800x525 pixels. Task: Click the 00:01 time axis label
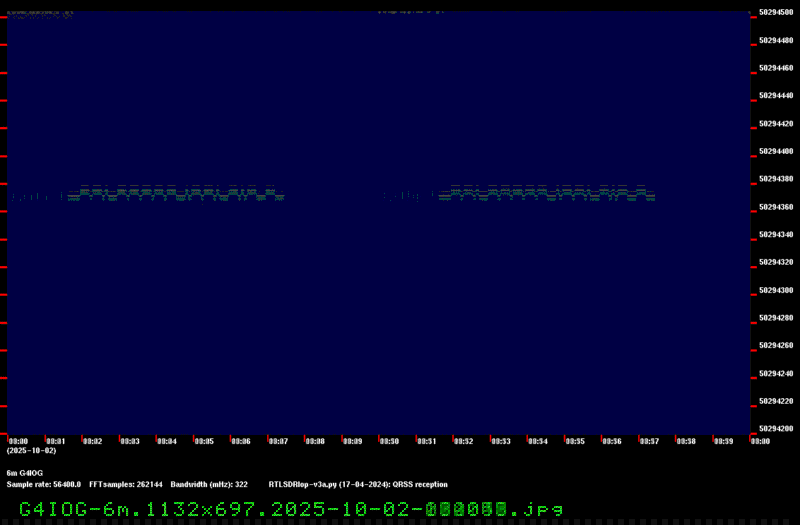click(56, 441)
